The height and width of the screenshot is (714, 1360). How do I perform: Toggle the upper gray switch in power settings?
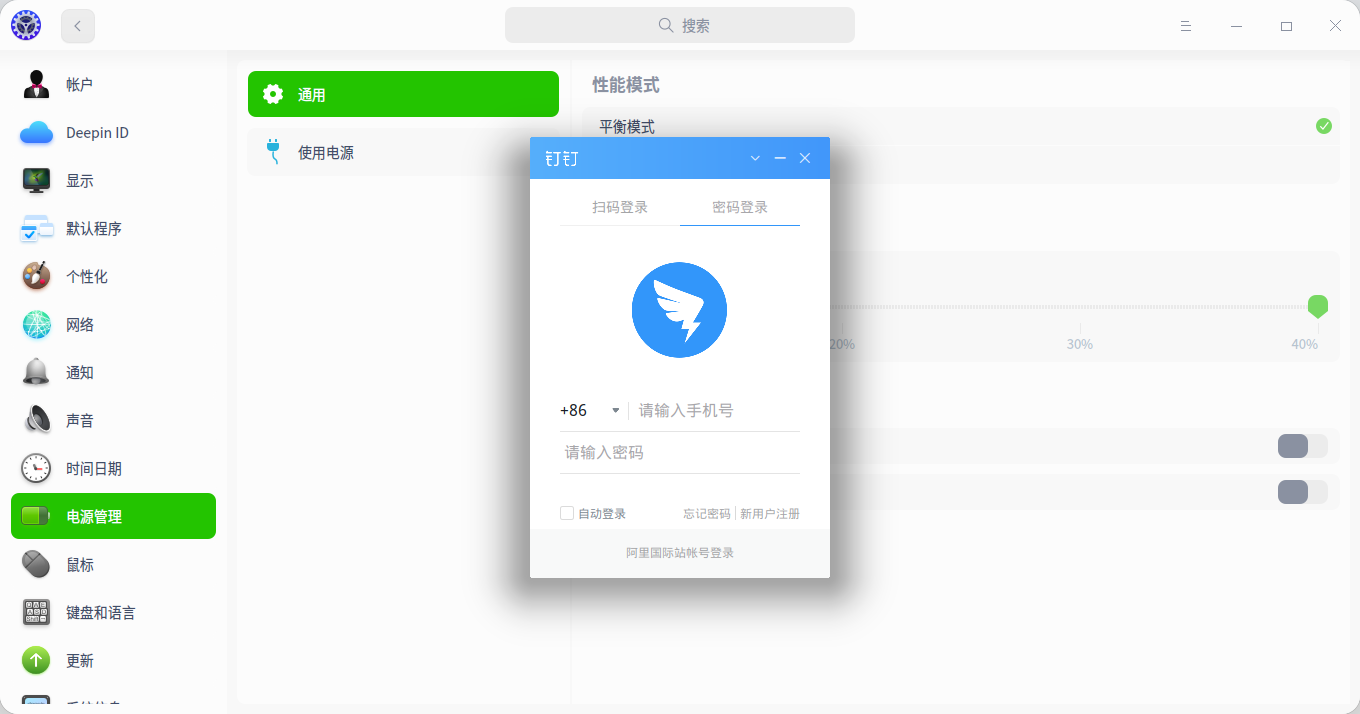pyautogui.click(x=1303, y=446)
